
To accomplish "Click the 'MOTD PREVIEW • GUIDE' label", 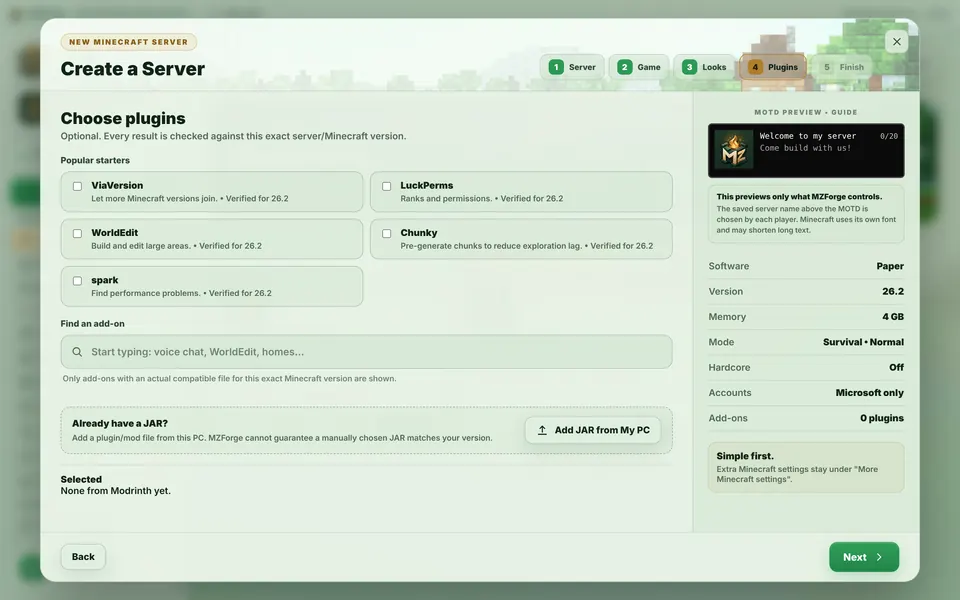I will tap(806, 112).
